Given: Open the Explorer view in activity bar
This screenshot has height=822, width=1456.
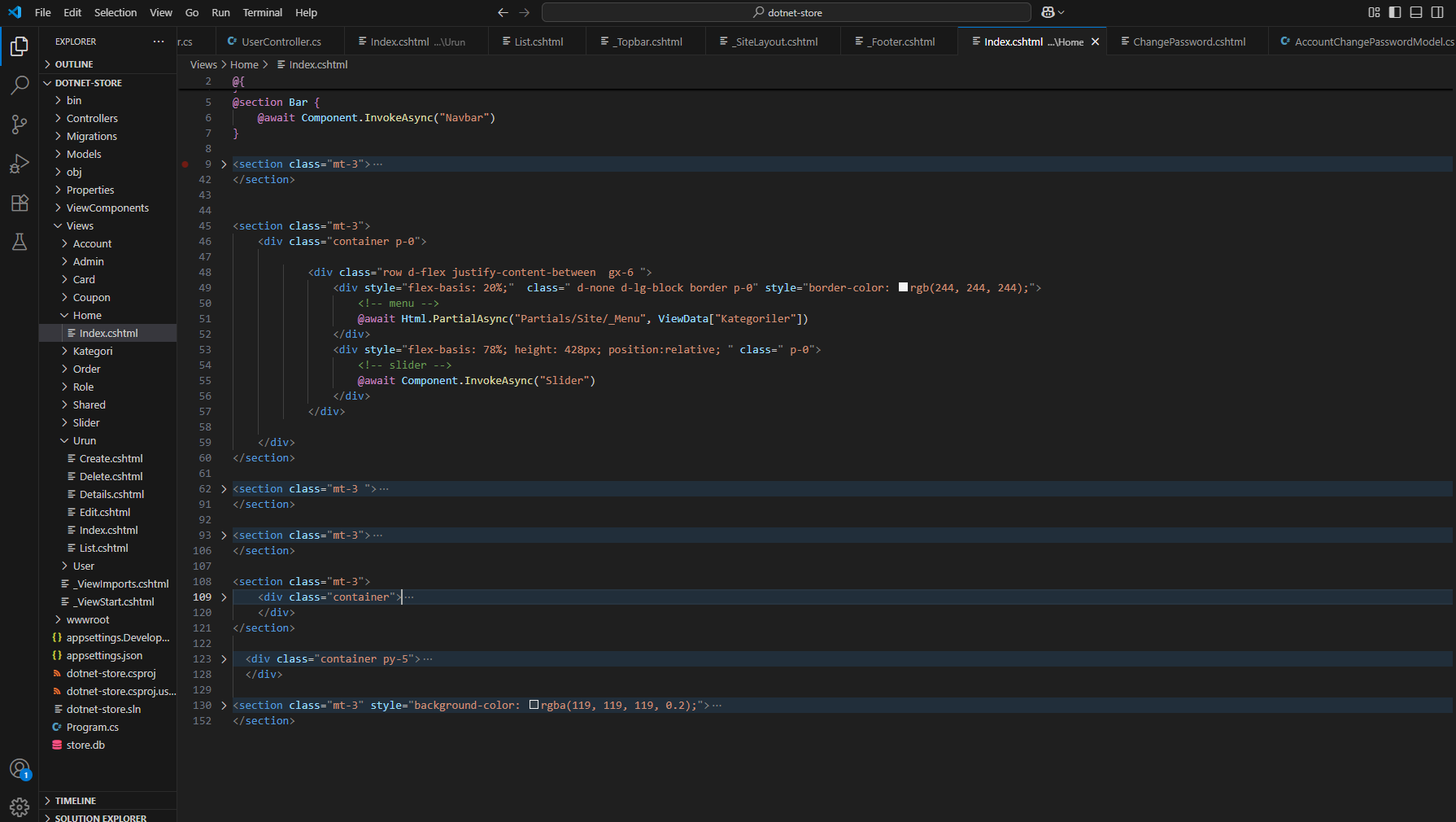Looking at the screenshot, I should [x=20, y=46].
